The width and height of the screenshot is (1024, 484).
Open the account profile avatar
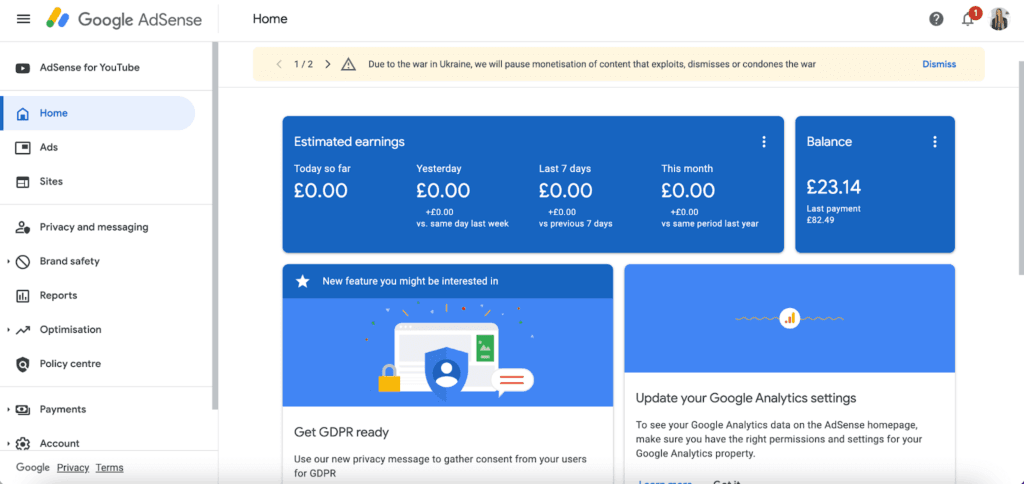point(1000,19)
